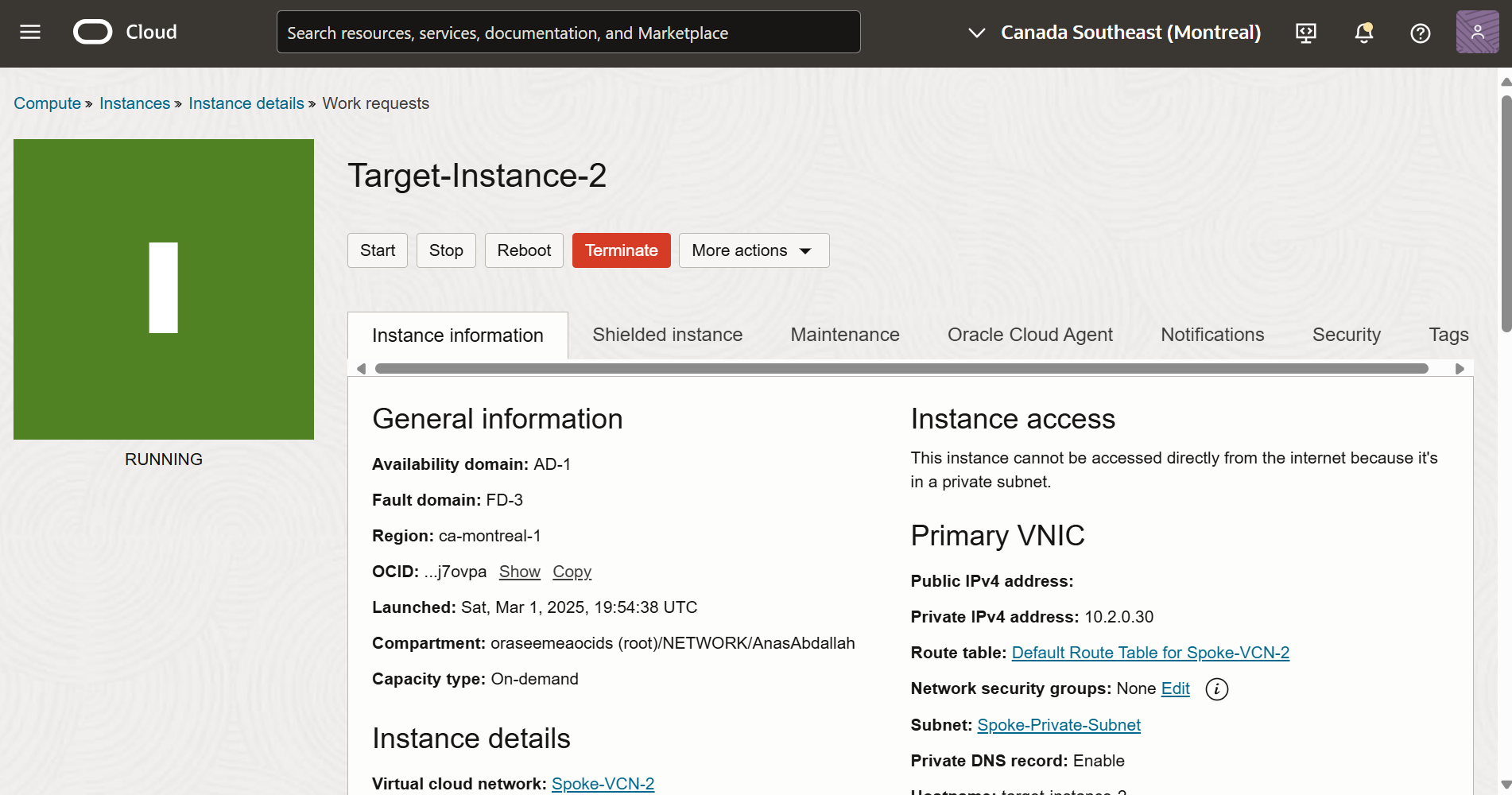Edit the network security groups
Screen dimensions: 1512x795
[x=1176, y=688]
